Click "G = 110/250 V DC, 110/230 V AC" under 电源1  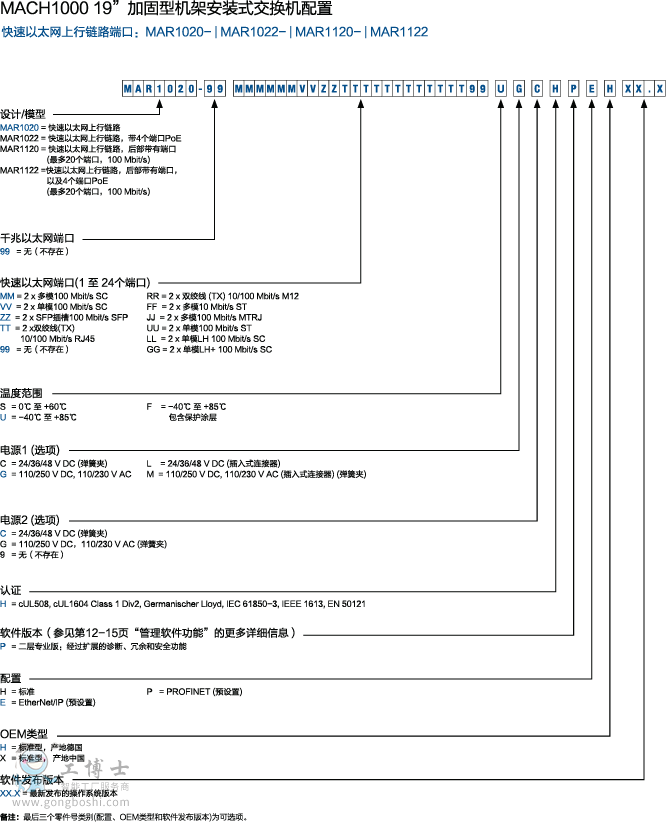coord(66,474)
